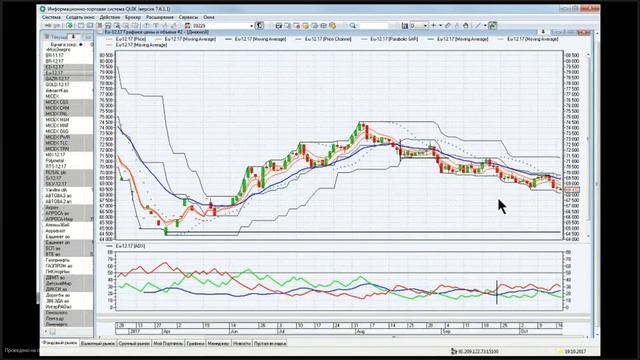Select MIX-12.17 in the instruments list
The image size is (640, 360).
point(68,155)
